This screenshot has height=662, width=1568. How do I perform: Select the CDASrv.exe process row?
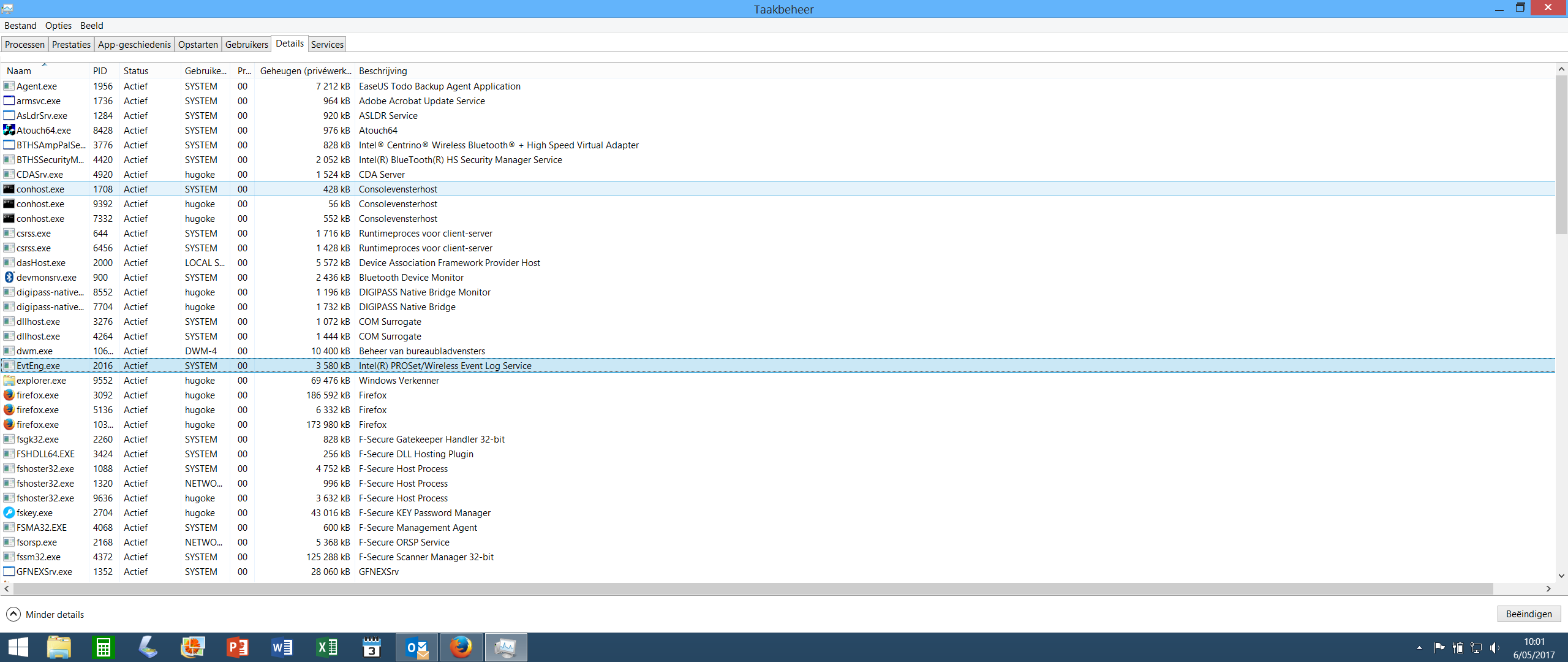(x=778, y=174)
